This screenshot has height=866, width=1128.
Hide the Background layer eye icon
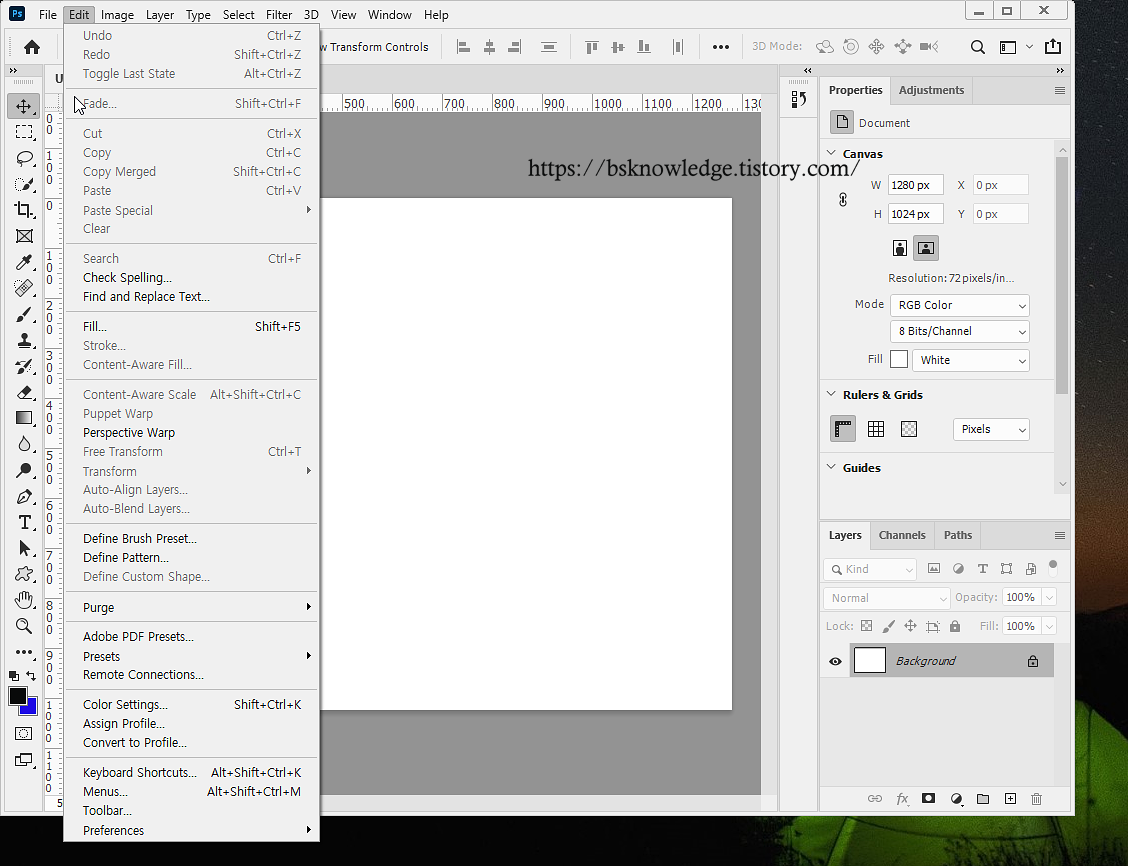pos(835,661)
